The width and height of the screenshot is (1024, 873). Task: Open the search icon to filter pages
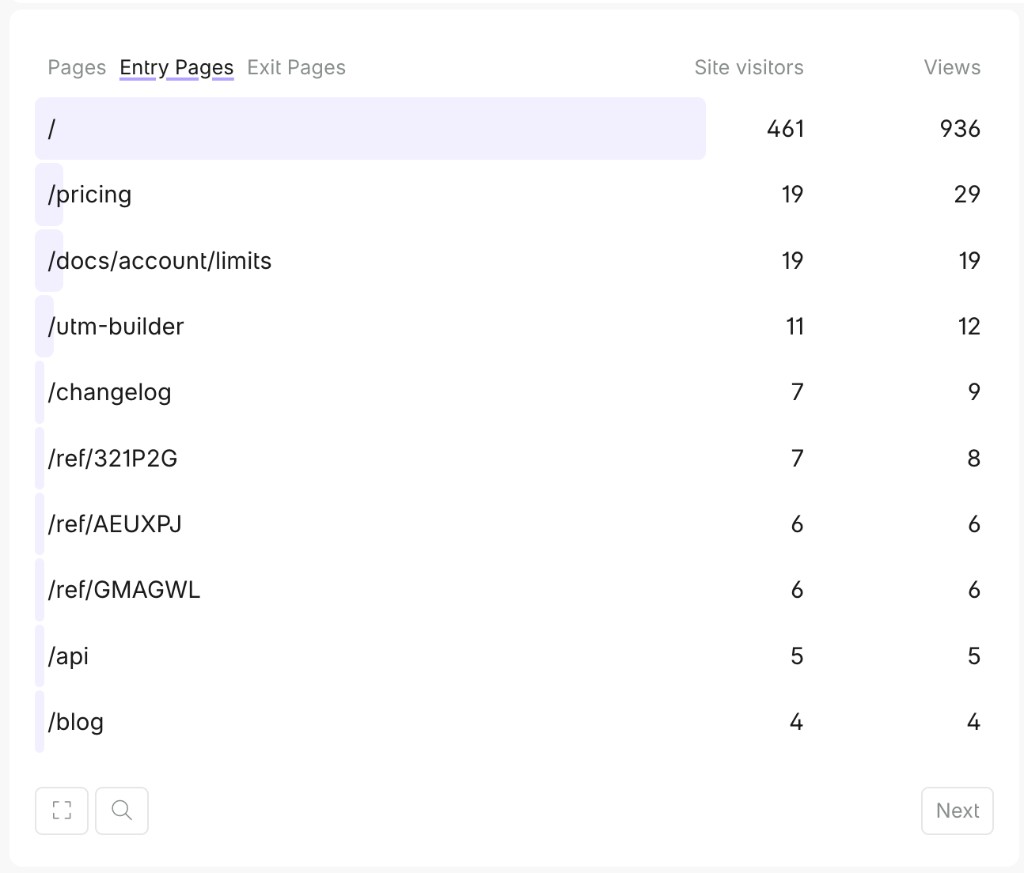point(121,811)
